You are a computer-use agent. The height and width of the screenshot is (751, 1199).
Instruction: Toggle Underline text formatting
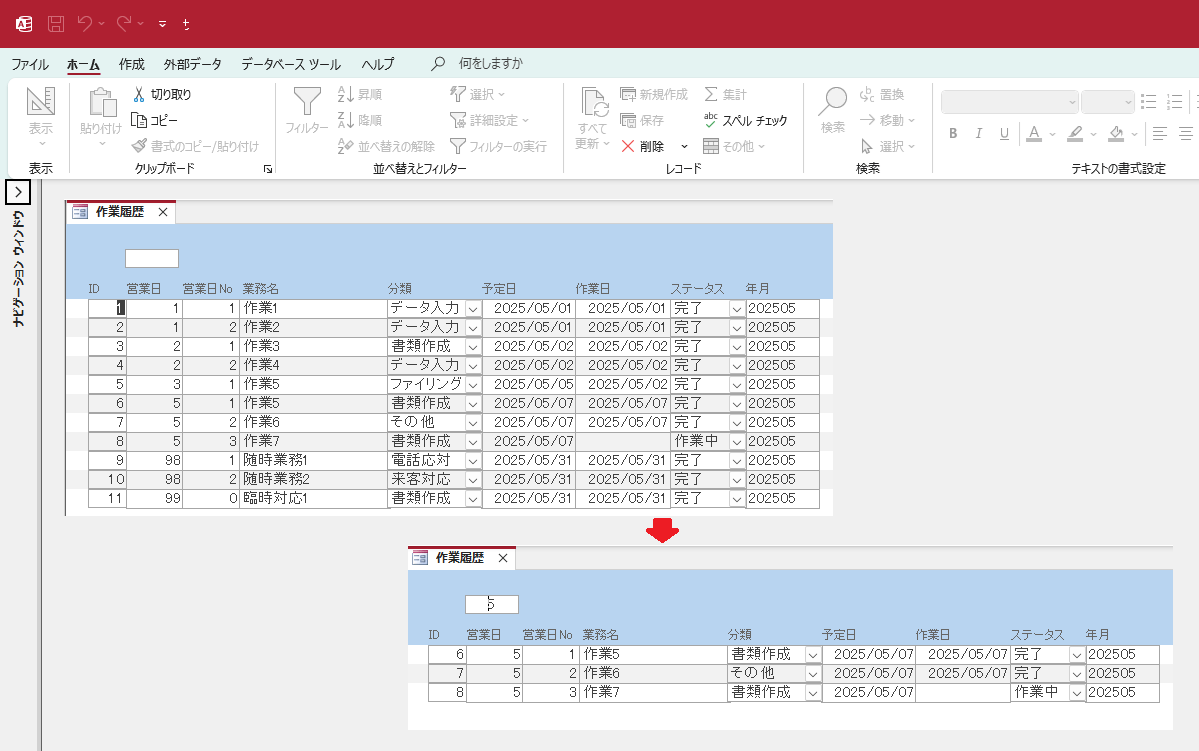1005,133
